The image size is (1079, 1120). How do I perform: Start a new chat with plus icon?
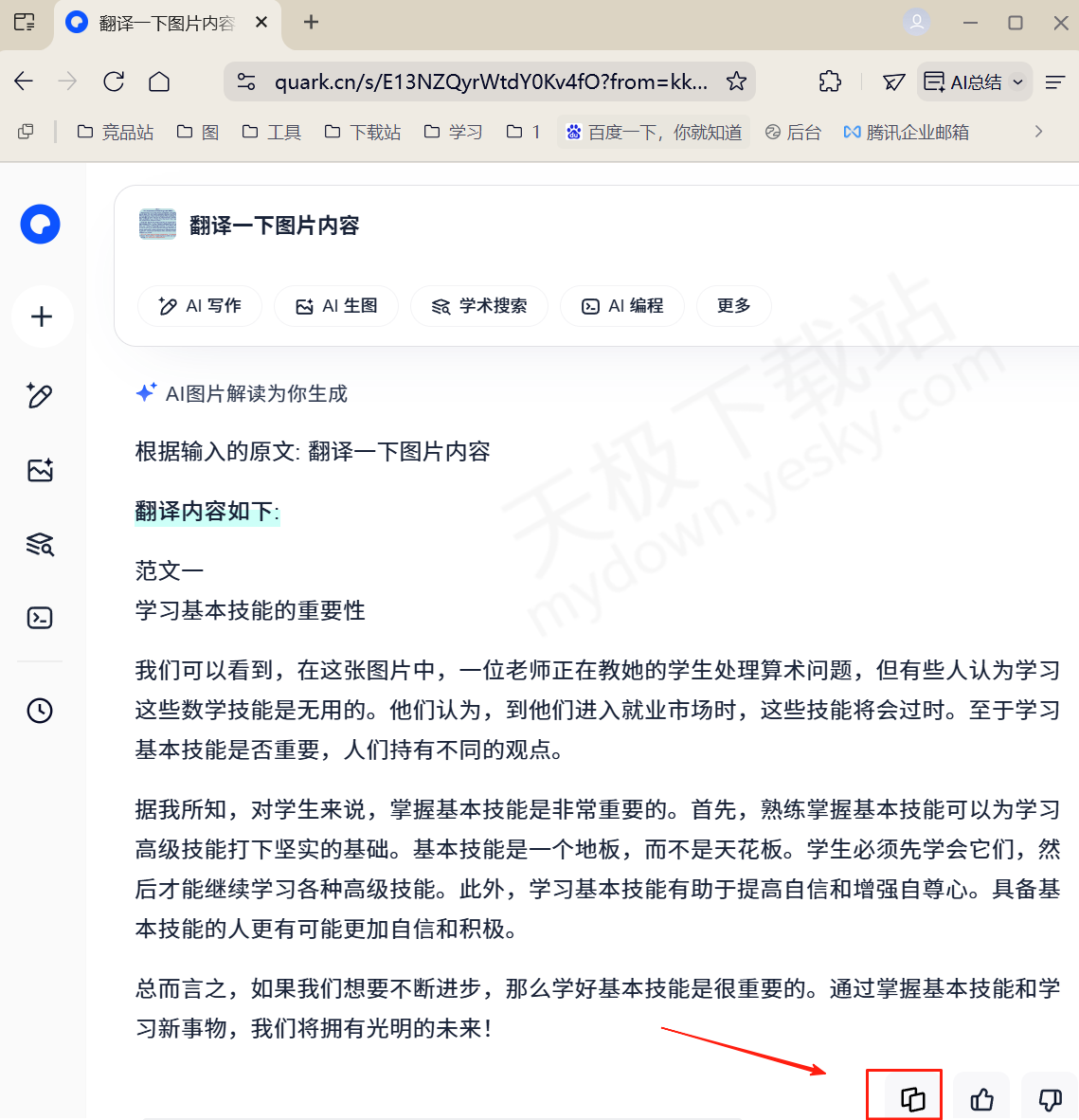tap(42, 316)
